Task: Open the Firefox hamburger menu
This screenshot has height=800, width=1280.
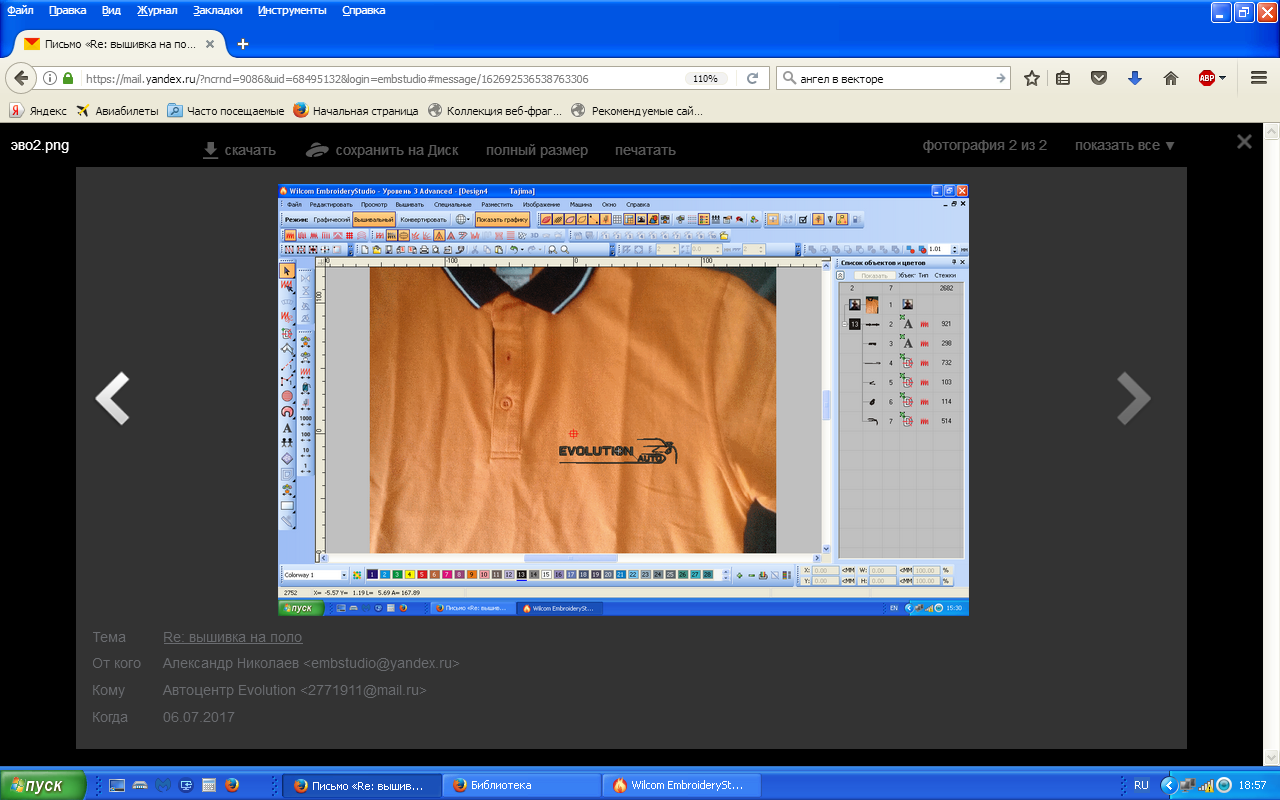Action: coord(1259,79)
